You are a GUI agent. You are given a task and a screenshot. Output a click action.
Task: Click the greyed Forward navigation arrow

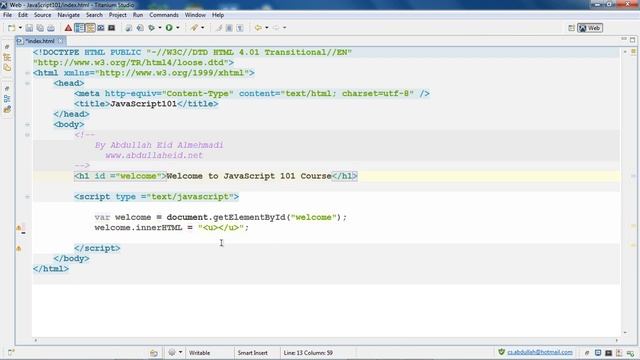click(276, 28)
